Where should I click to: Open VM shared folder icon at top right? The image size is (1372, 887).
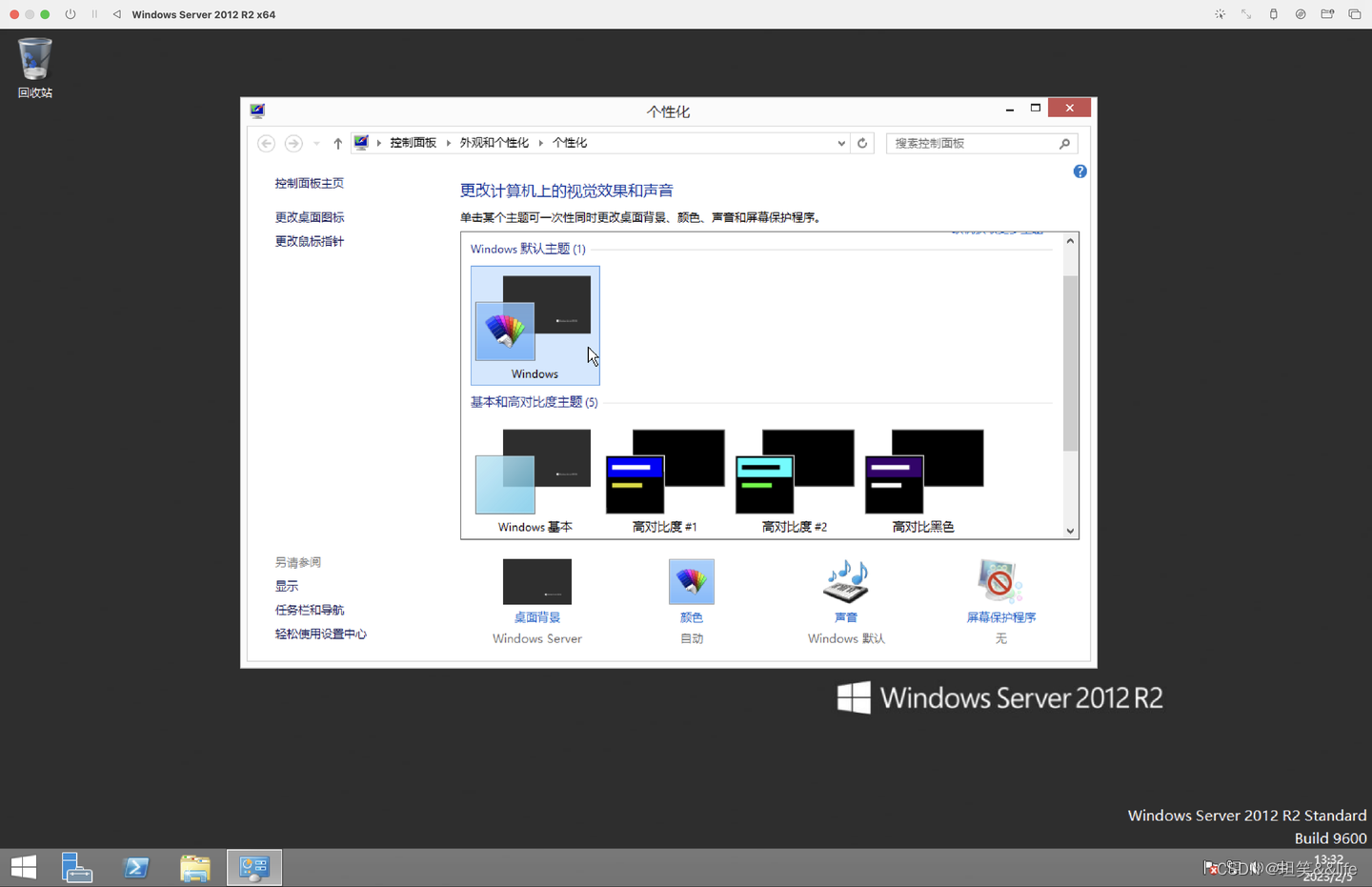point(1327,14)
